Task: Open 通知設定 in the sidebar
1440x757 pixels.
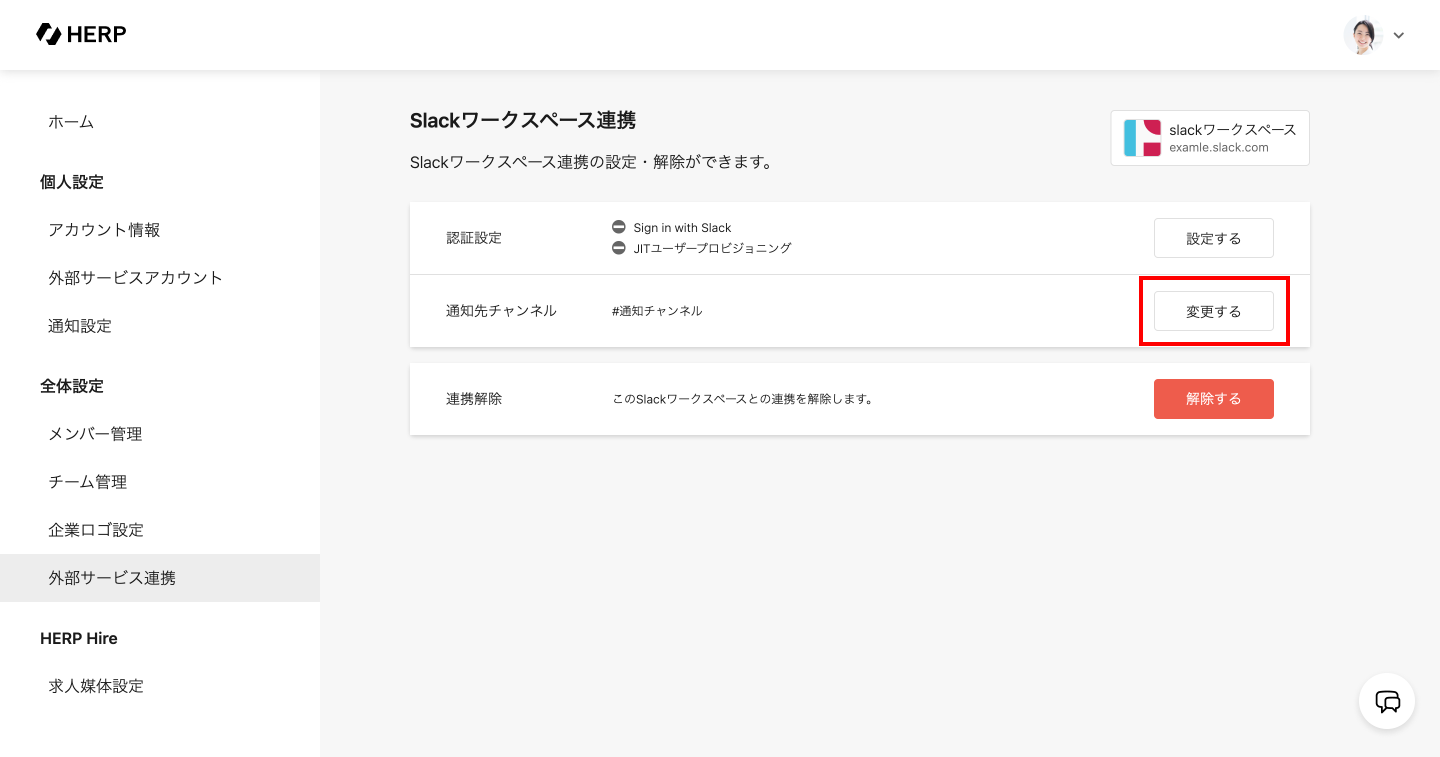Action: (x=80, y=326)
